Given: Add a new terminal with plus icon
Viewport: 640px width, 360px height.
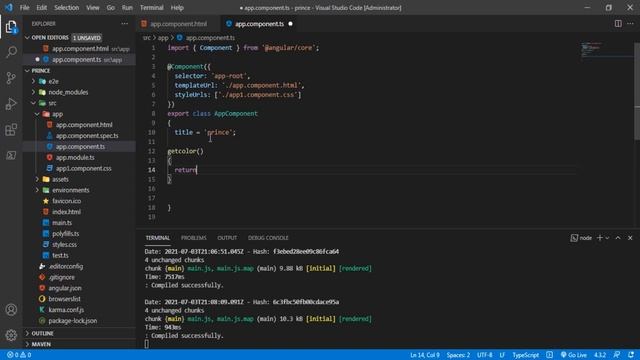Looking at the screenshot, I should 600,238.
